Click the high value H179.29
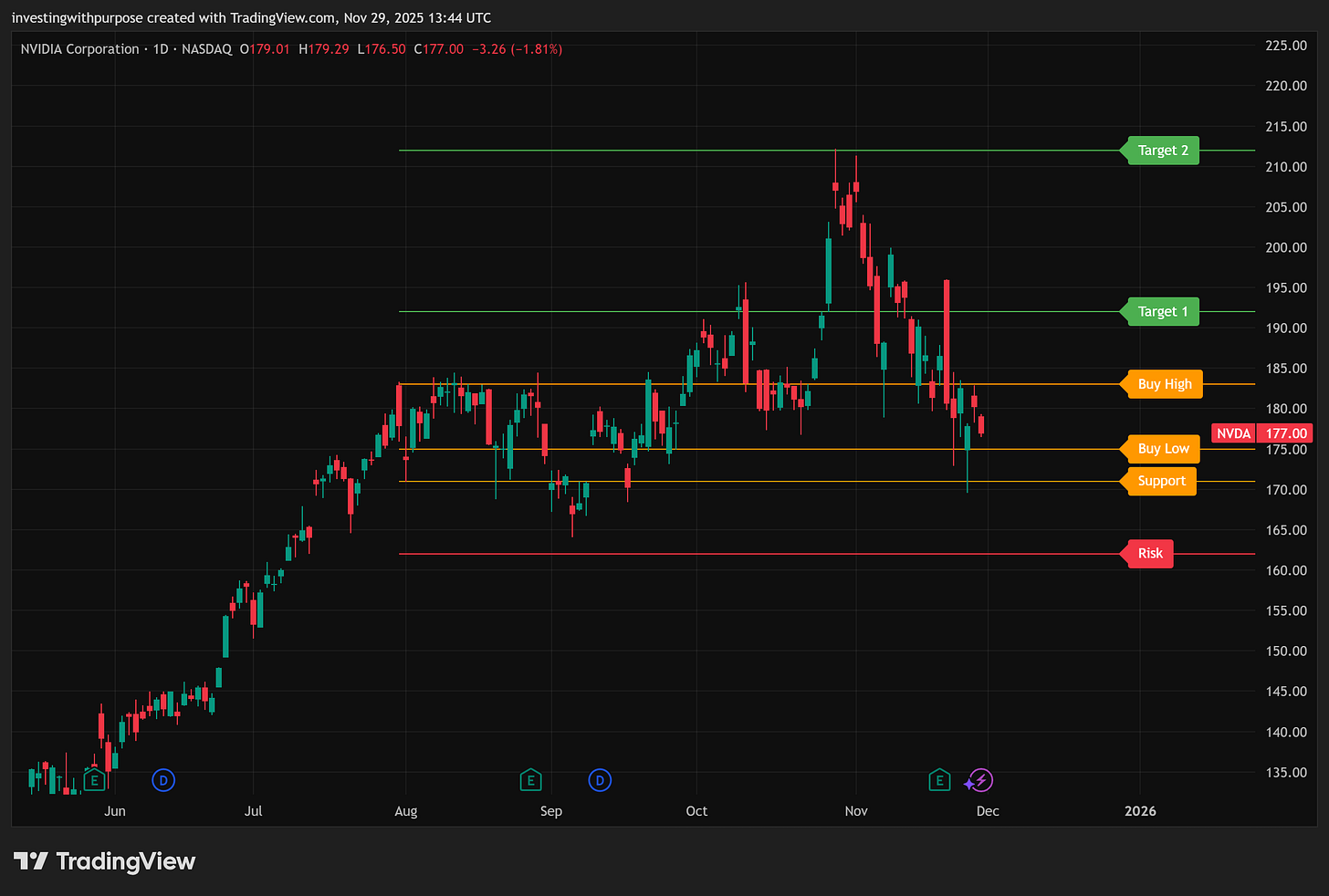This screenshot has height=896, width=1329. [324, 49]
